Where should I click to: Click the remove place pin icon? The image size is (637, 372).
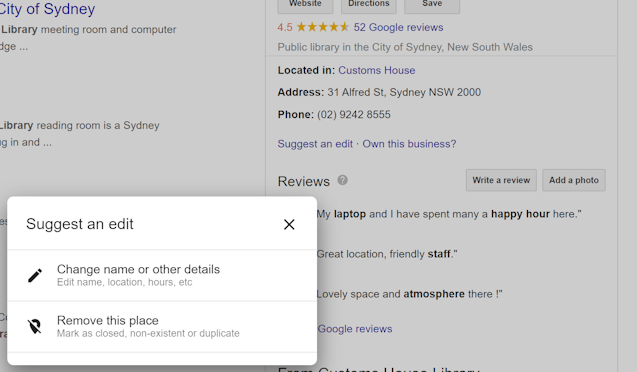click(35, 327)
